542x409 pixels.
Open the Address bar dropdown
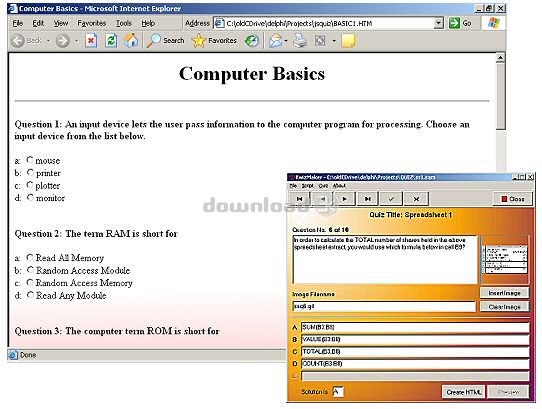(x=438, y=23)
